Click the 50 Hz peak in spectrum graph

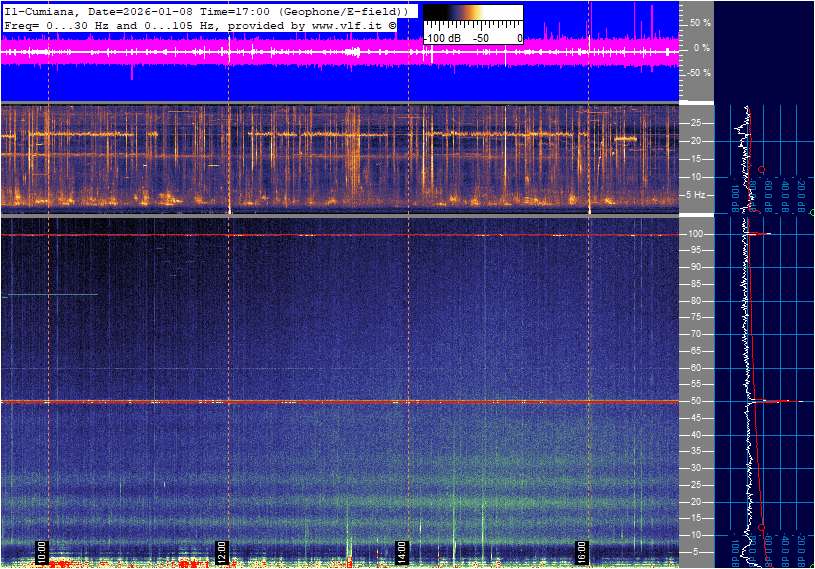click(x=770, y=401)
